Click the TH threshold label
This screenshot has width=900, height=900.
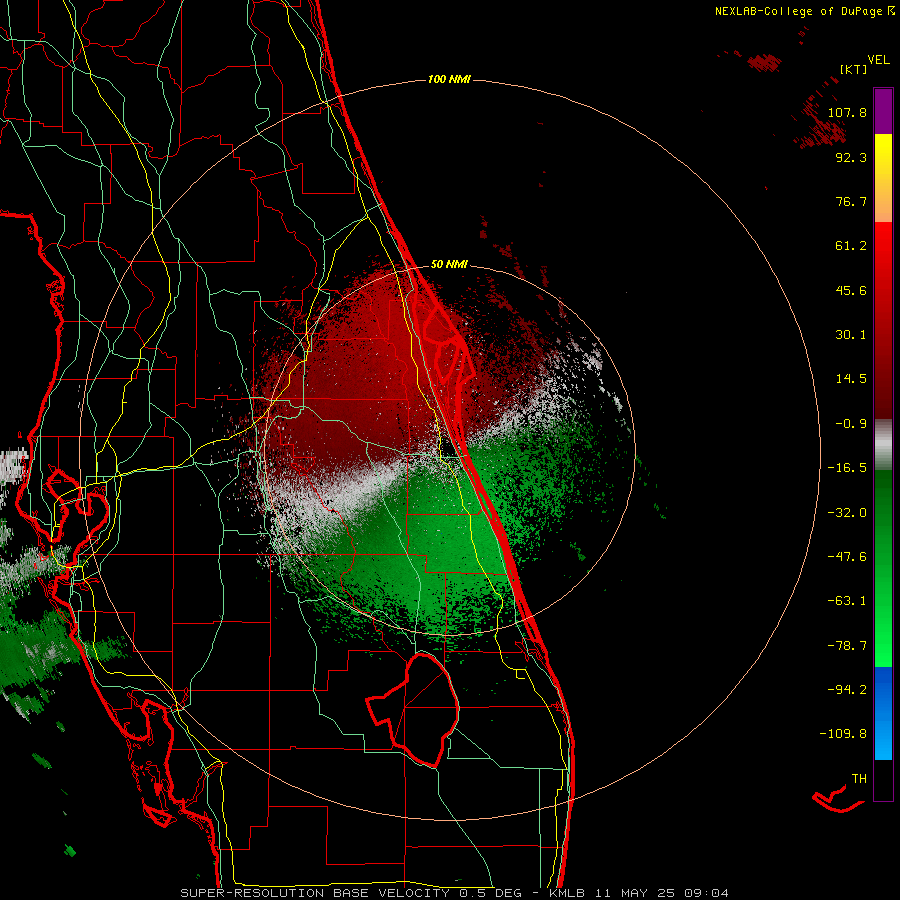tap(859, 779)
